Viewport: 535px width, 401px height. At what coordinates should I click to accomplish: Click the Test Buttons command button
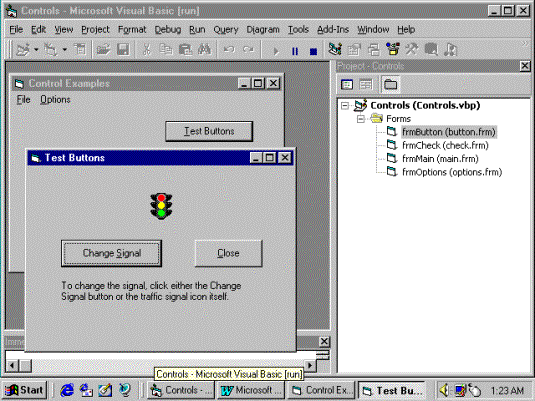coord(209,131)
